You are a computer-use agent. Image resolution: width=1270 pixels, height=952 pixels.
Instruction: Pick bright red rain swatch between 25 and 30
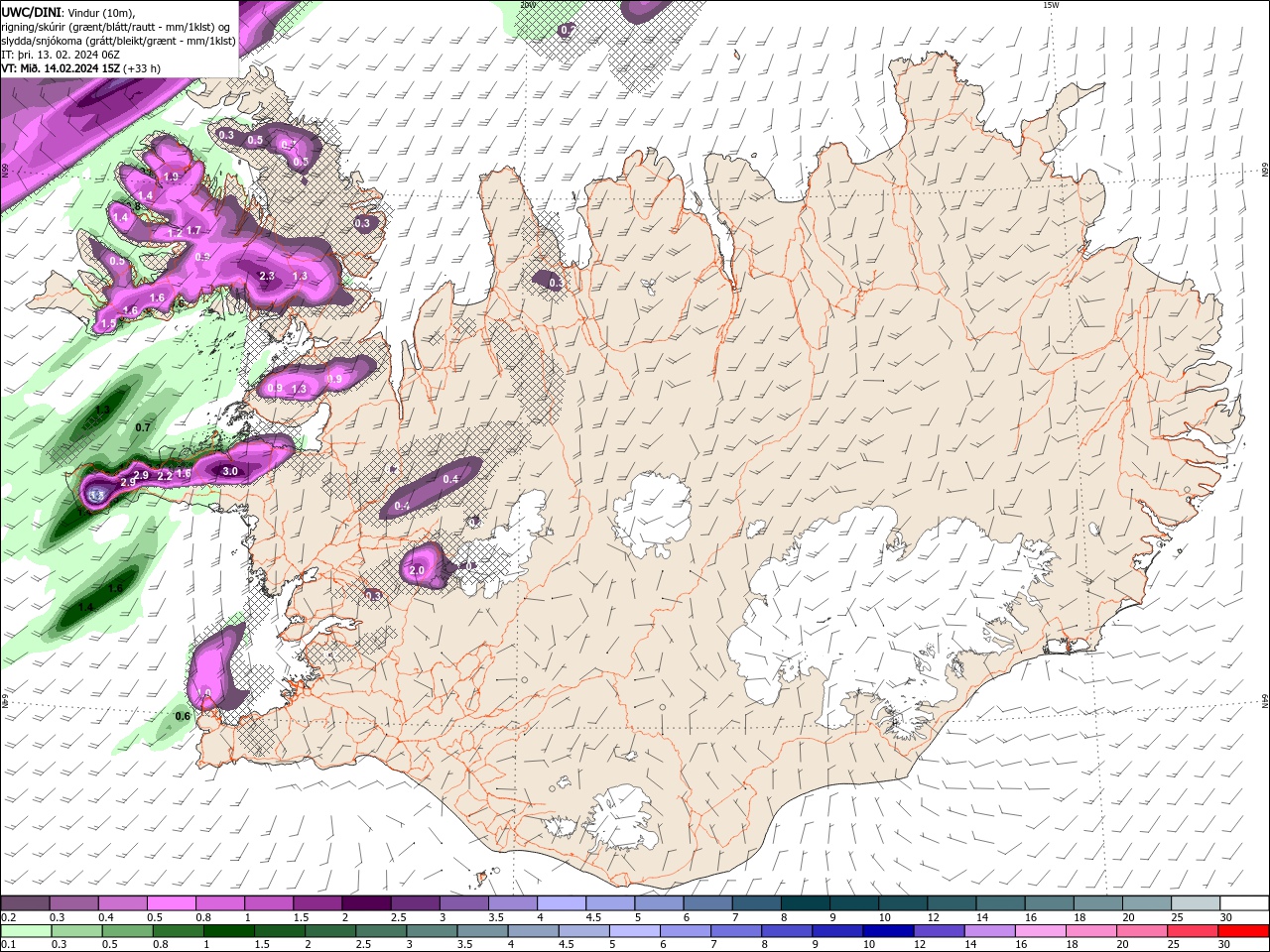1192,931
